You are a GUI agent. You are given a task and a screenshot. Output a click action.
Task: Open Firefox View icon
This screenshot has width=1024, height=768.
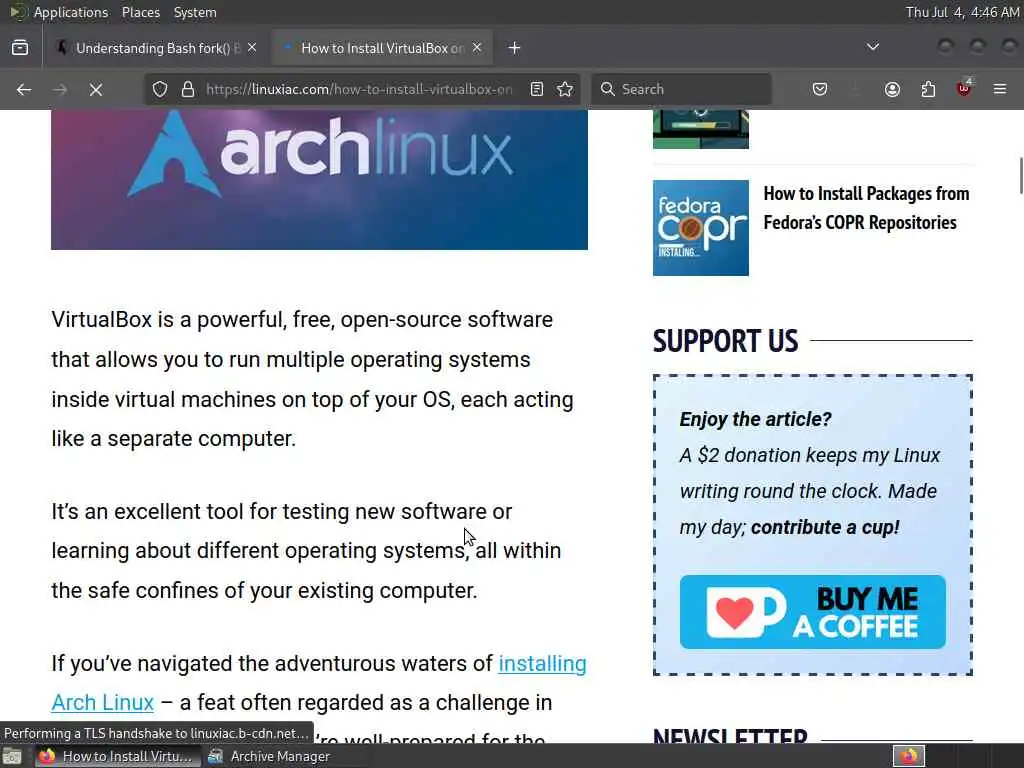tap(20, 48)
